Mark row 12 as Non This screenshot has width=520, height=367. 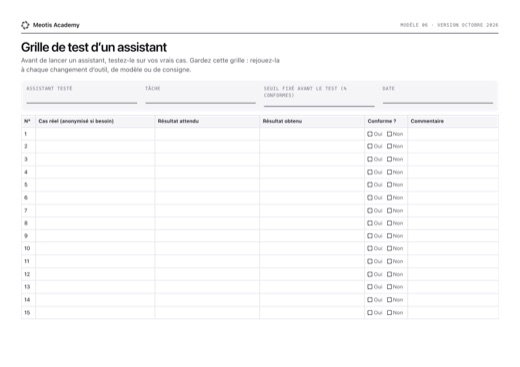pyautogui.click(x=389, y=274)
